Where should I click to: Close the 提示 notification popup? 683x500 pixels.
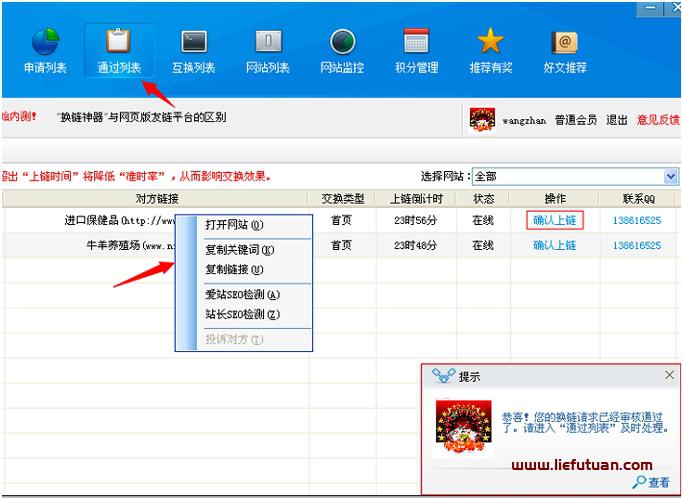(x=669, y=375)
